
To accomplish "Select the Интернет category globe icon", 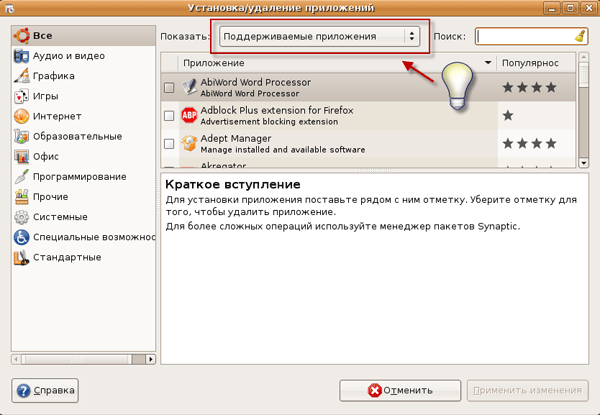I will [x=22, y=116].
